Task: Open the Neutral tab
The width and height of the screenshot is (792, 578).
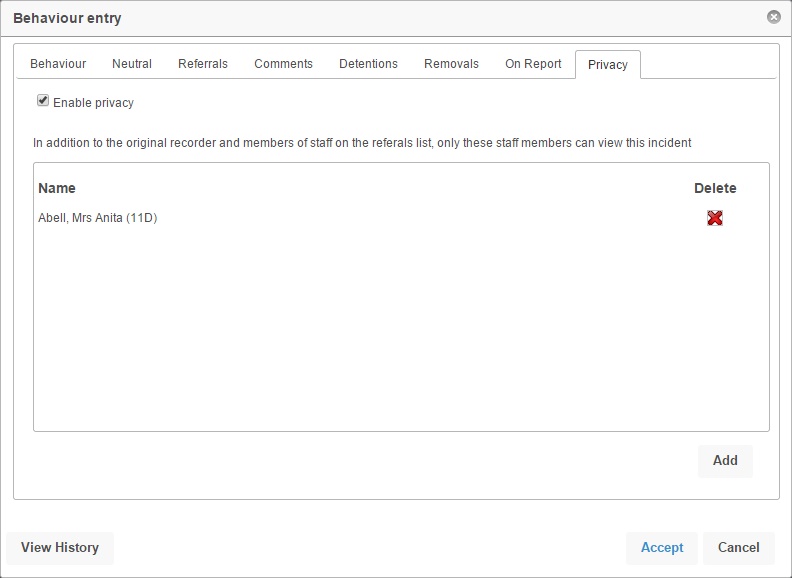Action: coord(132,64)
